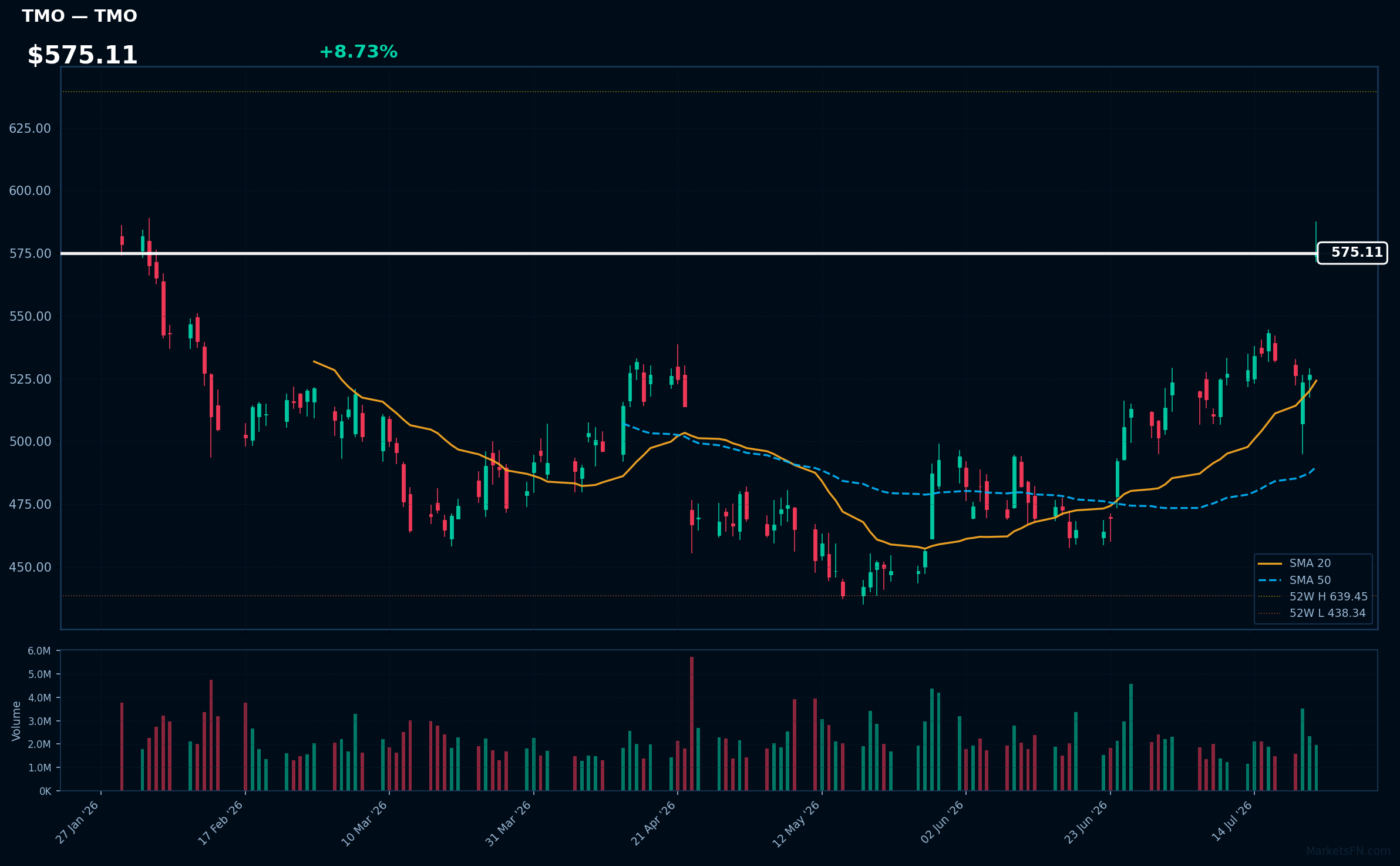
Task: Click the 600.00 price axis label
Action: [x=30, y=190]
